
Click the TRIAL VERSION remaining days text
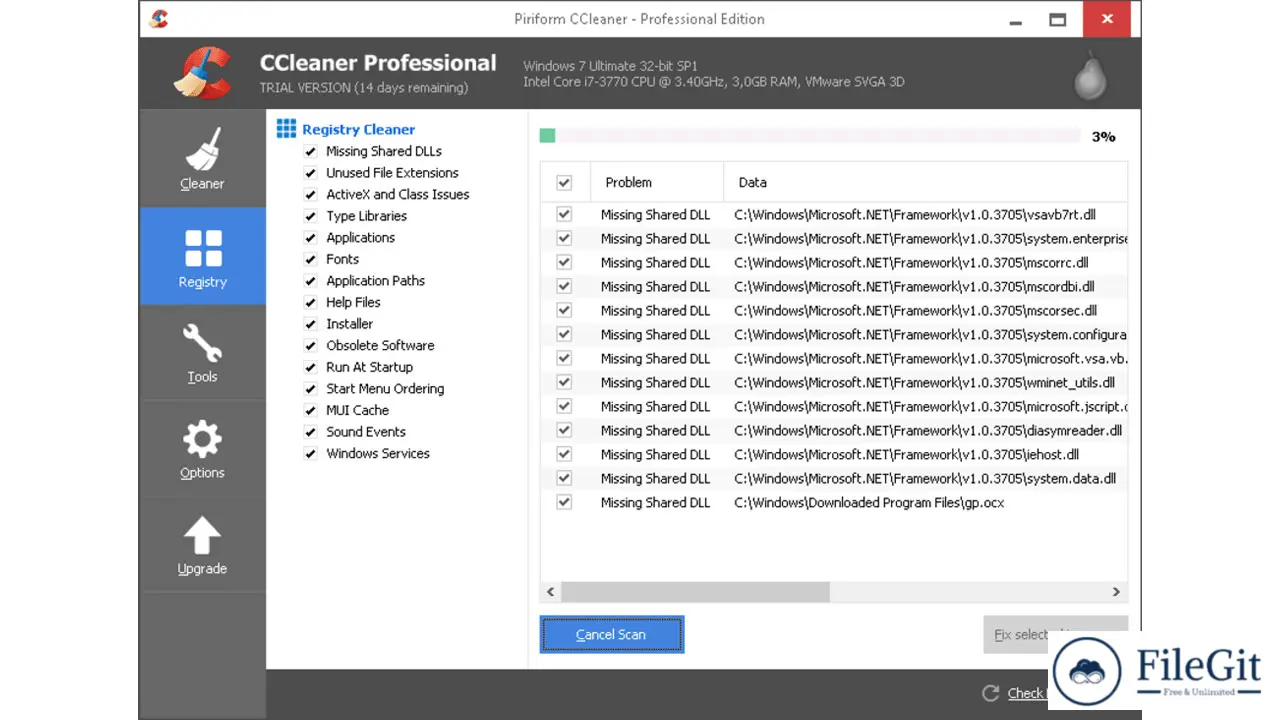[364, 88]
